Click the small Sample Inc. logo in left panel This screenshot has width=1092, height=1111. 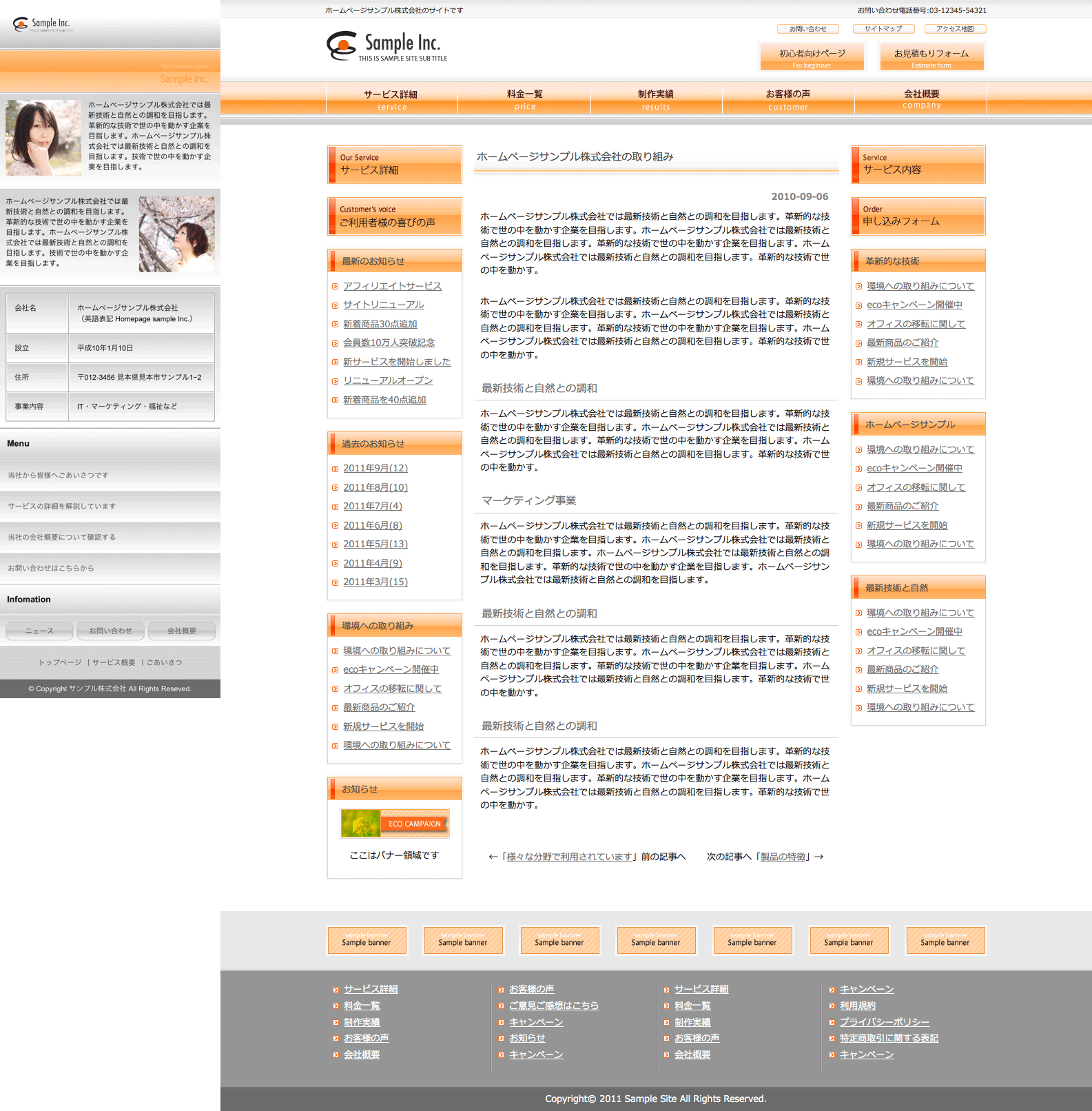pyautogui.click(x=42, y=25)
